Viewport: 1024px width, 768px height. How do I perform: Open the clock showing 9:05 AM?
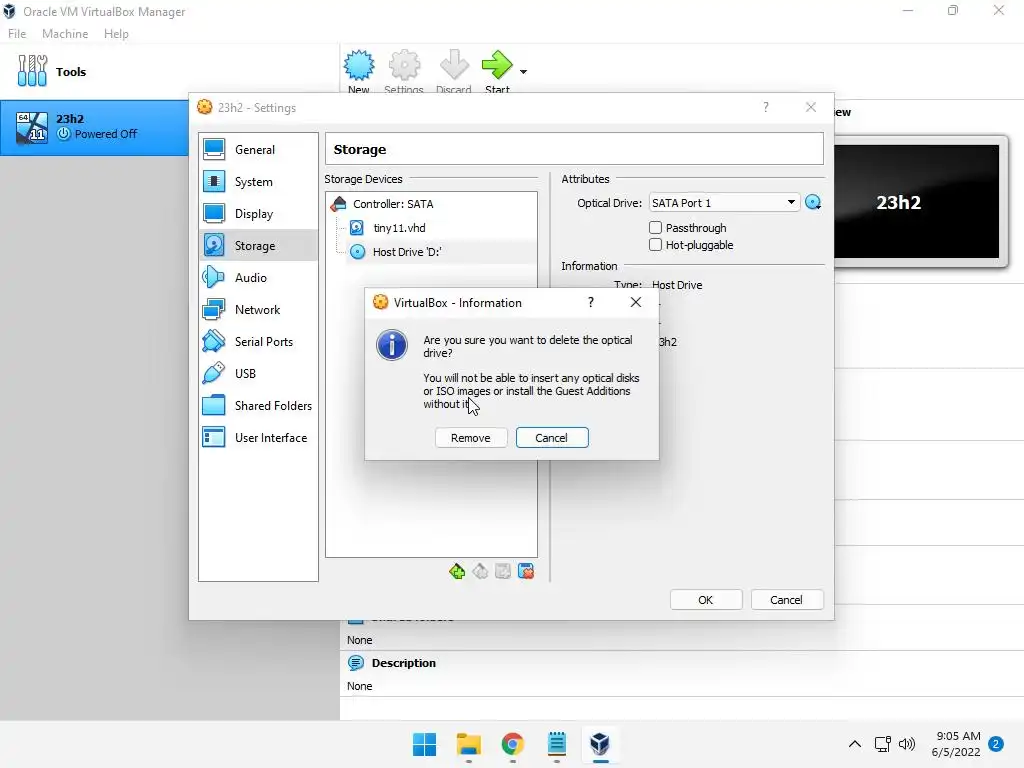[956, 744]
